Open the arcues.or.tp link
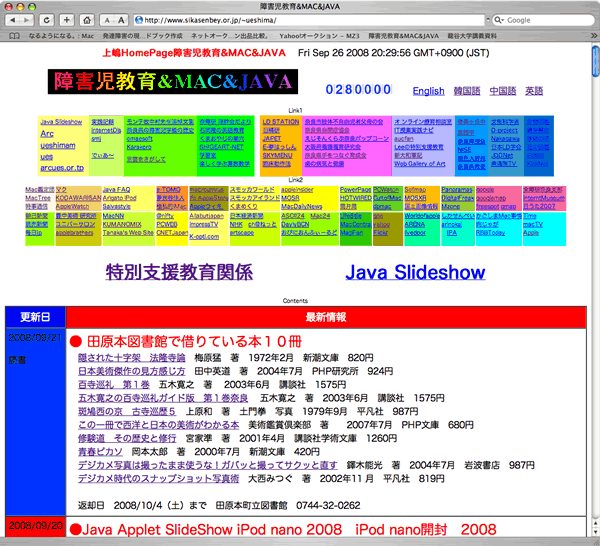600x546 pixels. (62, 168)
